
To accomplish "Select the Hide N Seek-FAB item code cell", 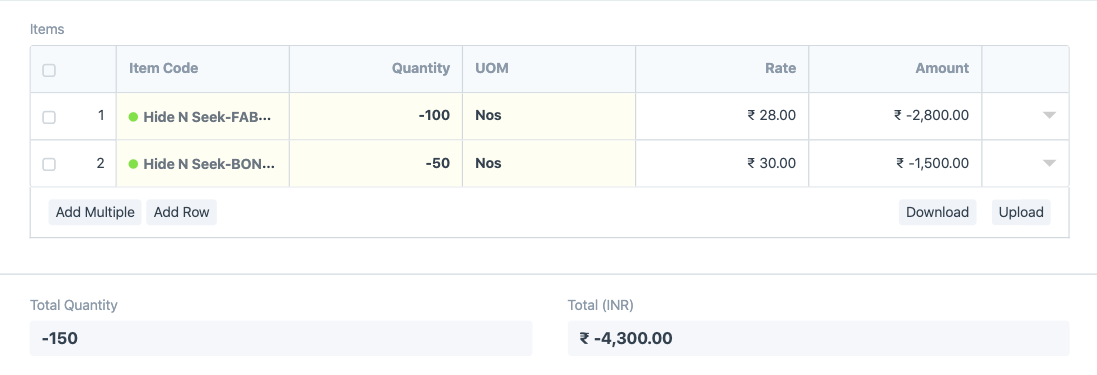I will pyautogui.click(x=203, y=116).
